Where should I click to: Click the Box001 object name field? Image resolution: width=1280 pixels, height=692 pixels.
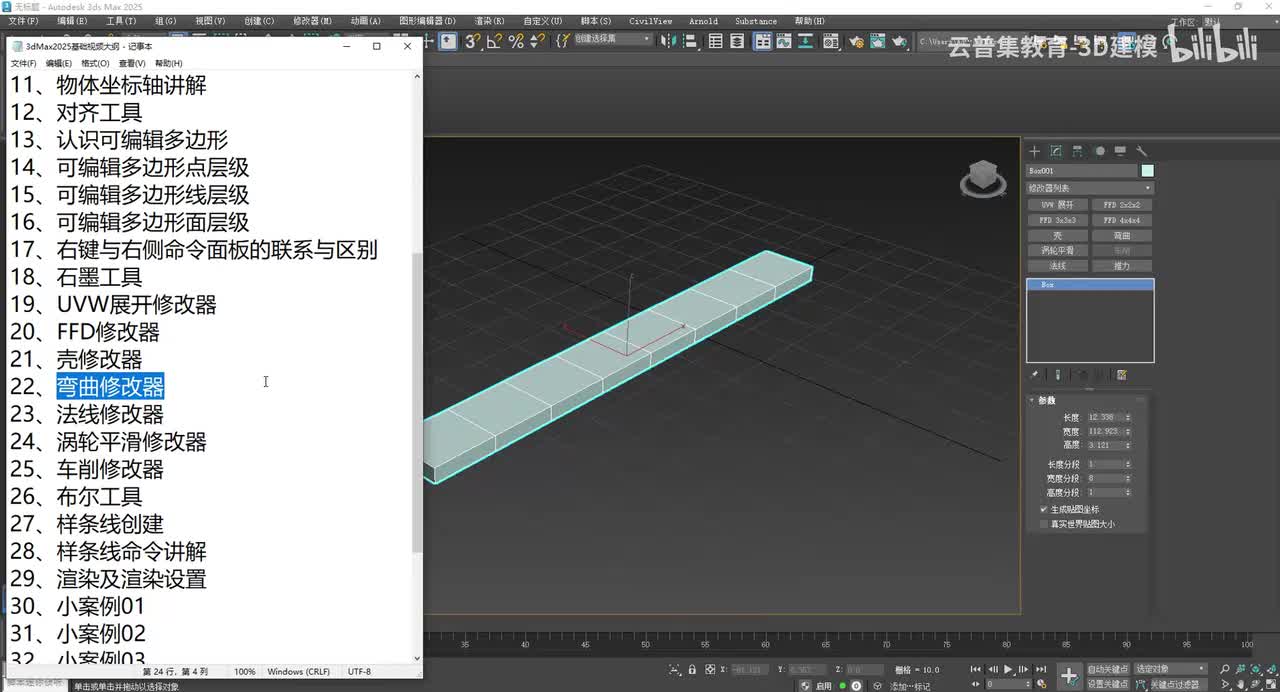[1082, 171]
